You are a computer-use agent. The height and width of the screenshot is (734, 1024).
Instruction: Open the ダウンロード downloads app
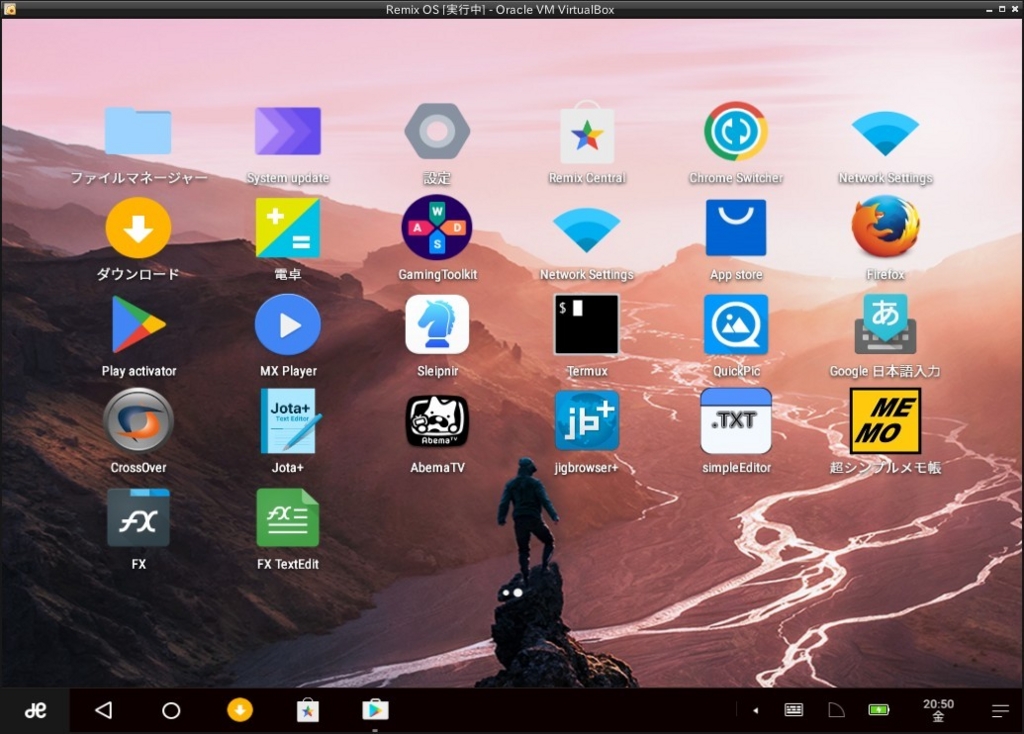(138, 228)
